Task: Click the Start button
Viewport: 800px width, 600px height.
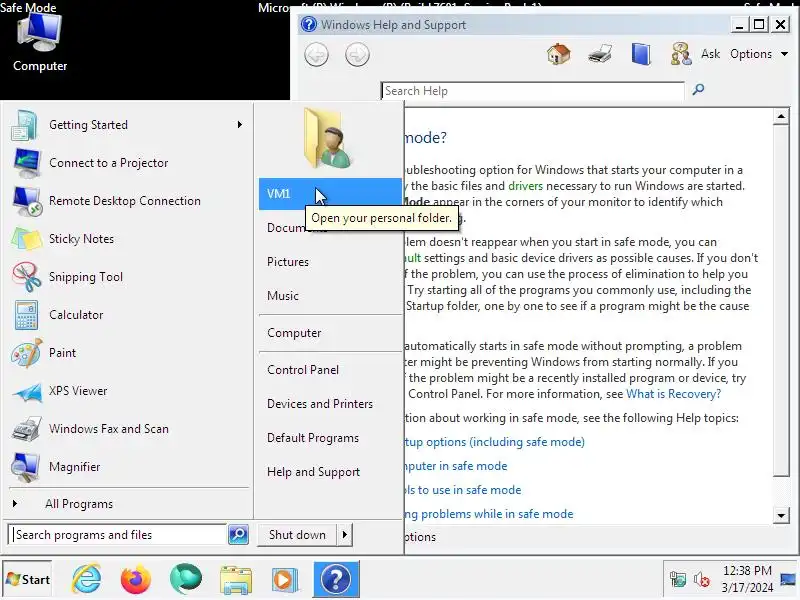Action: pos(28,580)
